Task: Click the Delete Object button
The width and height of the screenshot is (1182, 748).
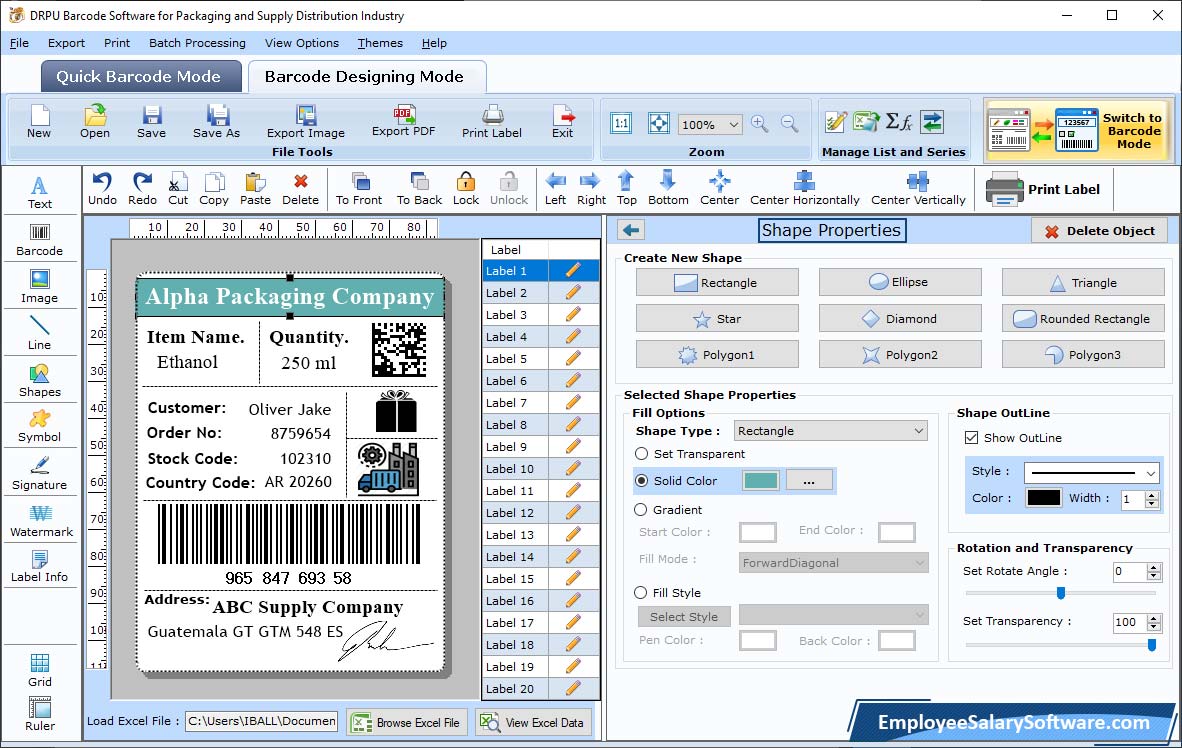Action: click(x=1099, y=231)
